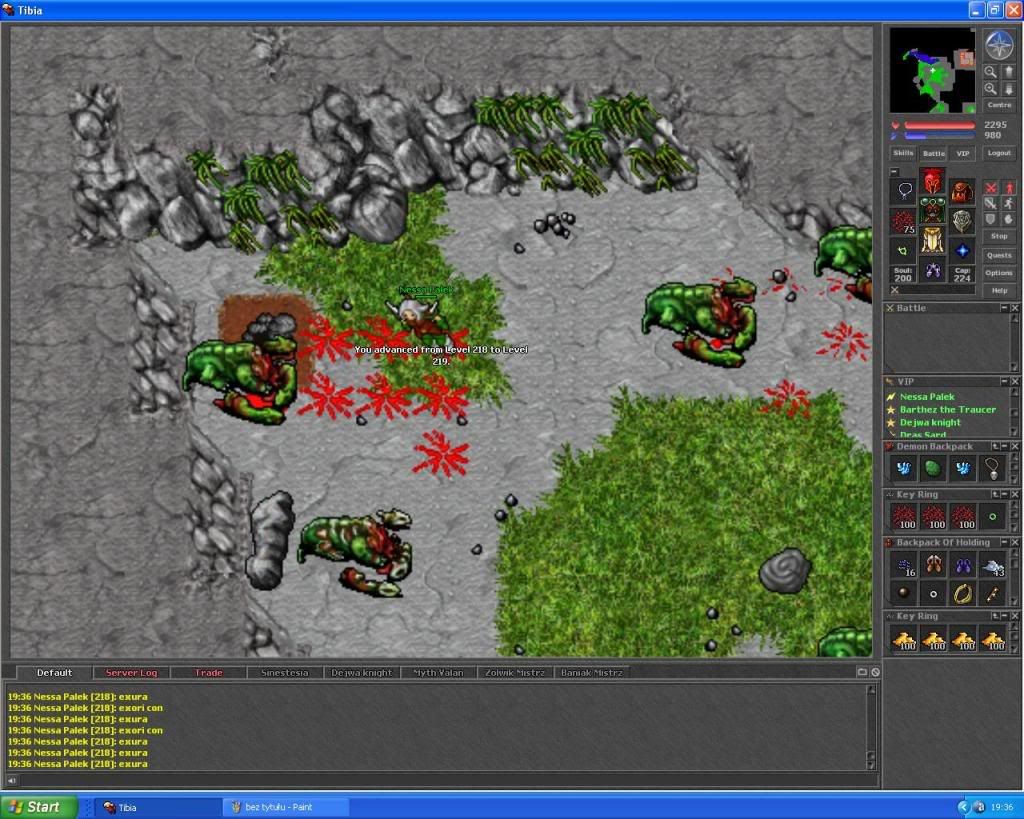This screenshot has width=1024, height=819.
Task: Click purple boots in Backpack Of Holding
Action: (x=963, y=564)
